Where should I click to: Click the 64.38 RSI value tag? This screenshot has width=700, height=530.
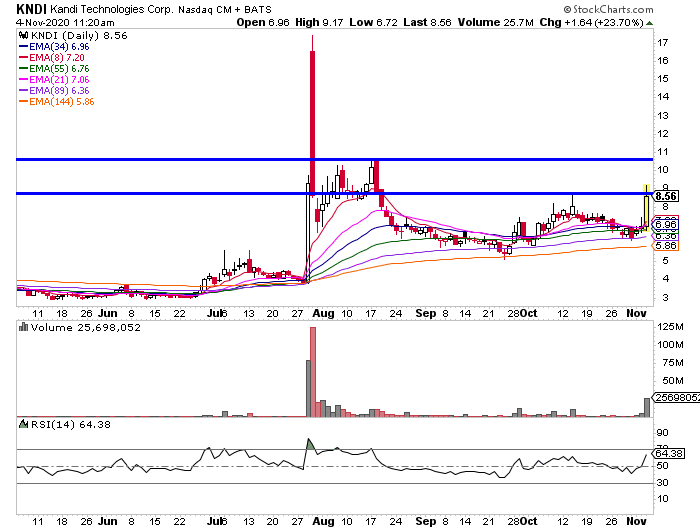pos(668,454)
